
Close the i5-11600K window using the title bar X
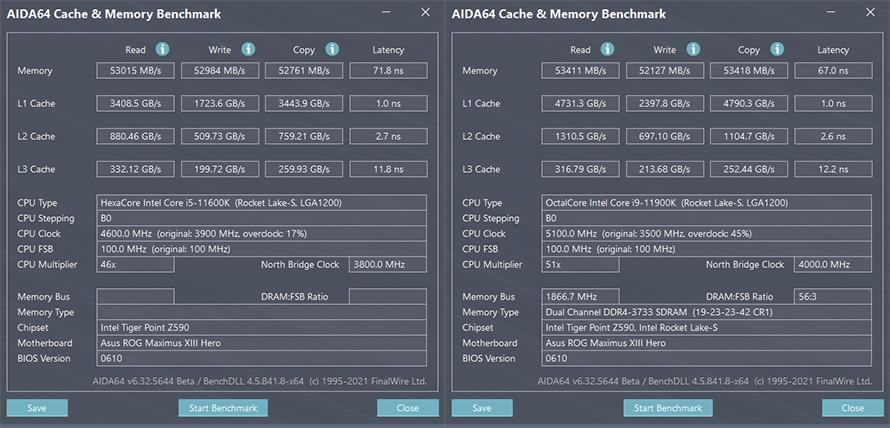[425, 13]
